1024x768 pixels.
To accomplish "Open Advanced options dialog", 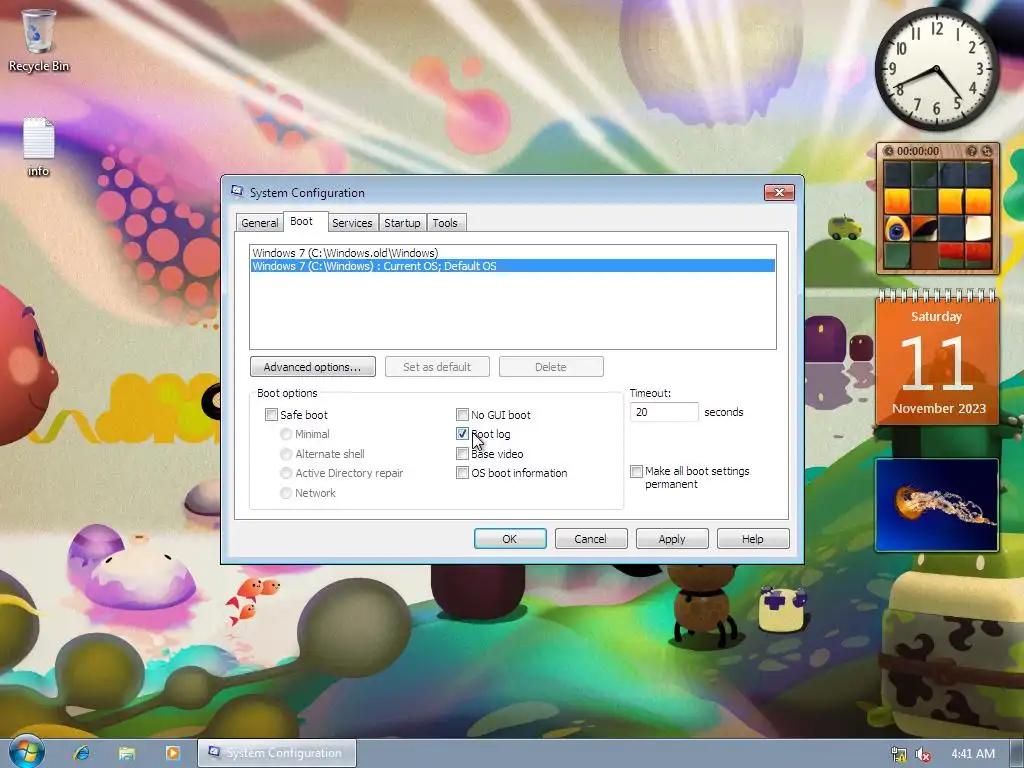I will point(313,366).
